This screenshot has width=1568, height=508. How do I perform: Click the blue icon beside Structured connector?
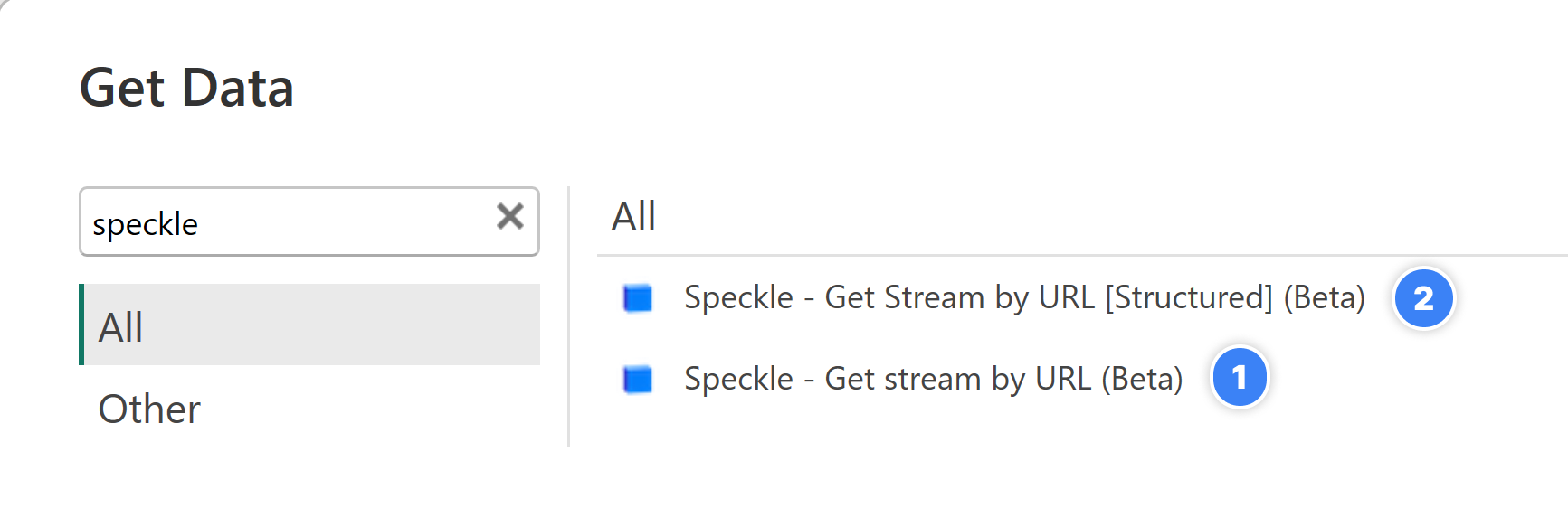[638, 297]
